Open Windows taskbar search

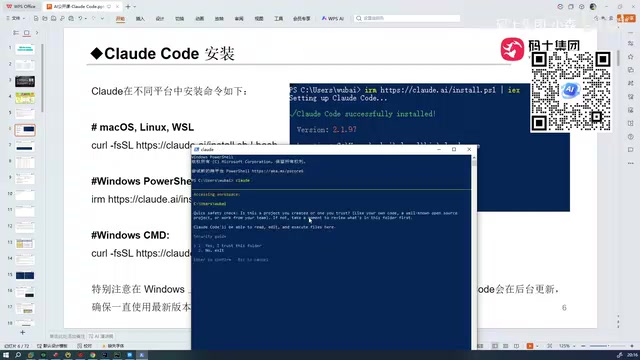point(18,355)
